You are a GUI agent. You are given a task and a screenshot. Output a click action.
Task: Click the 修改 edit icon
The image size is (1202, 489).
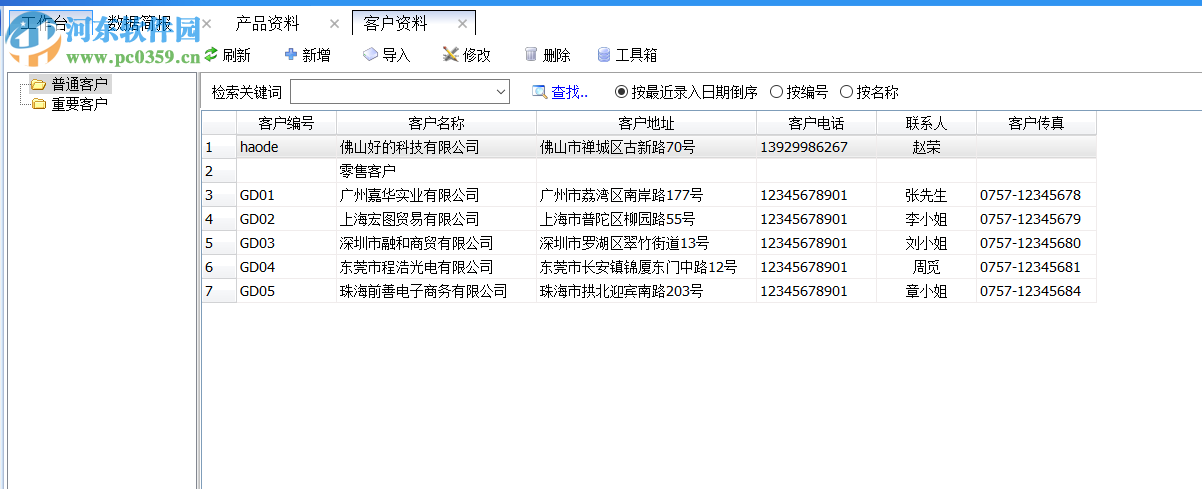click(451, 54)
